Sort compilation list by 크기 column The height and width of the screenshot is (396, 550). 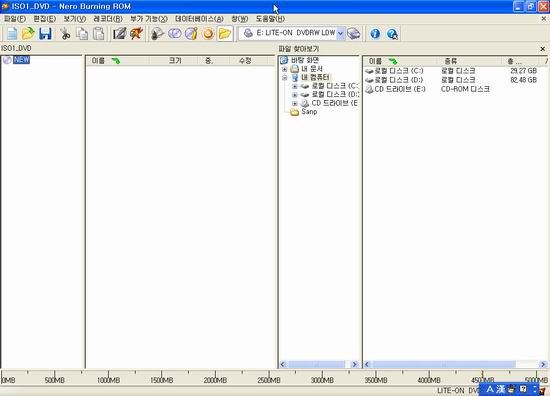[175, 61]
